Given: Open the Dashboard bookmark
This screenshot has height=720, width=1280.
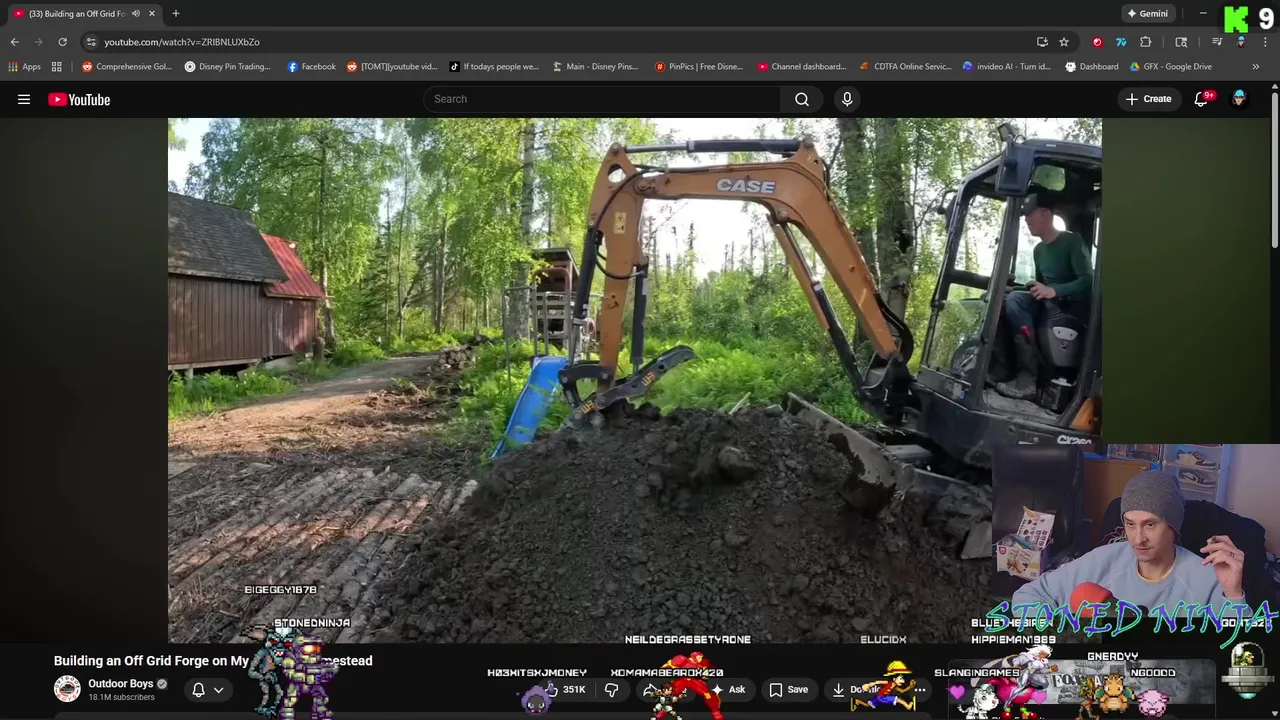Looking at the screenshot, I should [x=1092, y=67].
